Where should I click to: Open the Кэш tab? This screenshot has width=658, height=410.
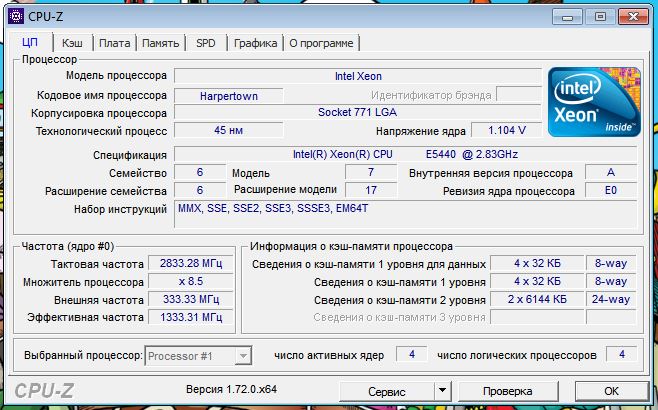click(72, 43)
